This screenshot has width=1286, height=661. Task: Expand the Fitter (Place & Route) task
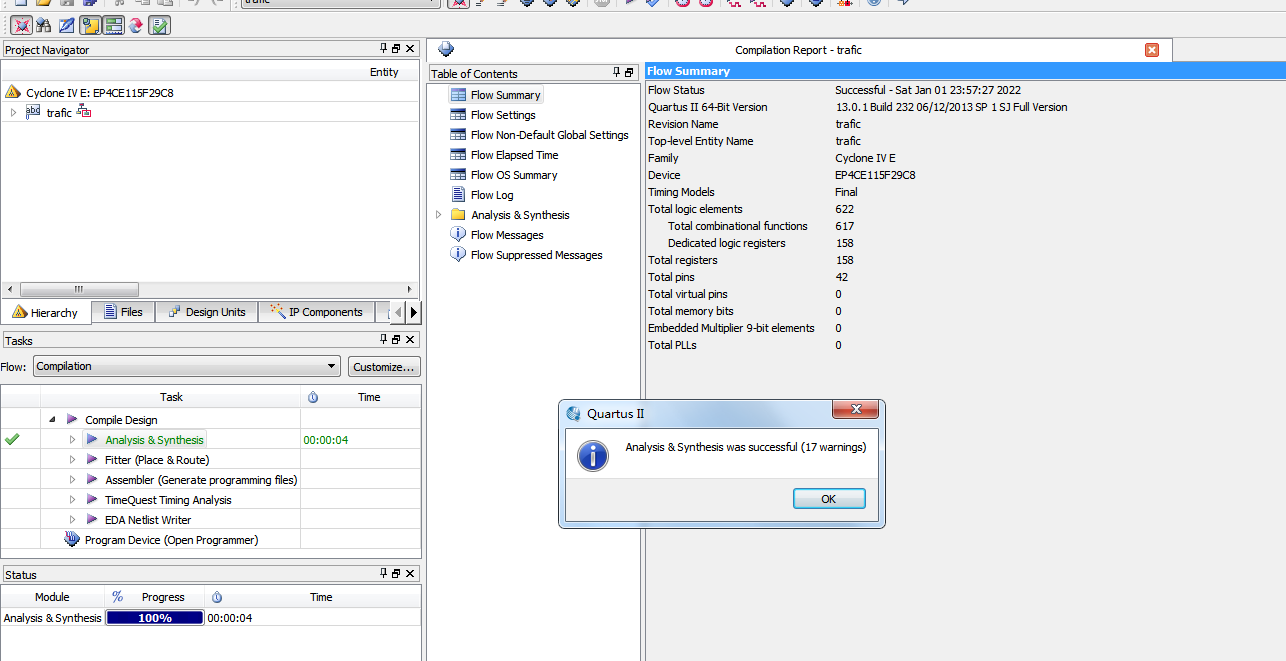tap(72, 460)
